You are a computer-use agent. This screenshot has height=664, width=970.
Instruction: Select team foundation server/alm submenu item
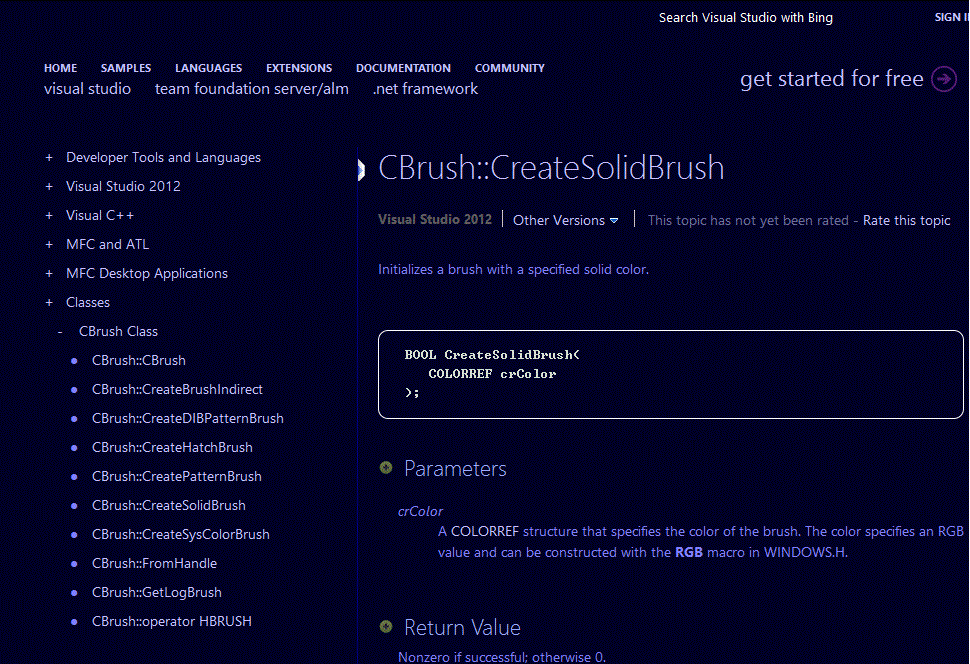point(252,89)
